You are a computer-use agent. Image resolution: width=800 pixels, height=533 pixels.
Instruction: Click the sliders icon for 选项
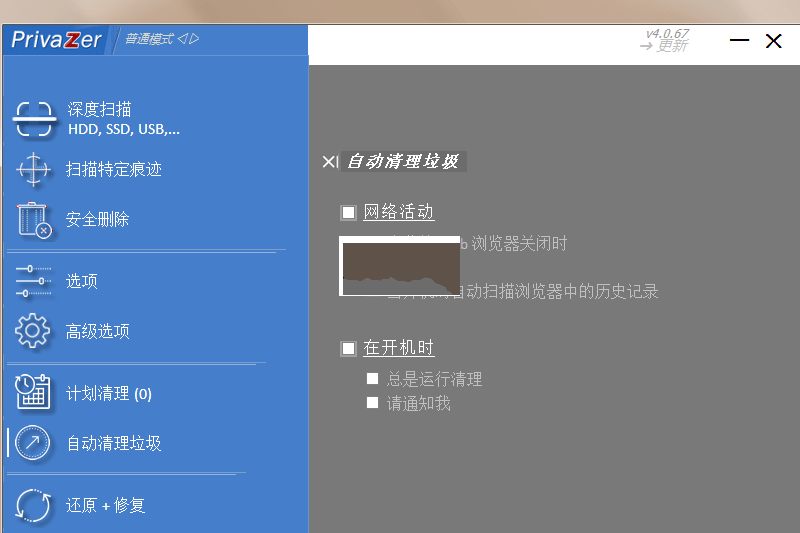point(34,281)
